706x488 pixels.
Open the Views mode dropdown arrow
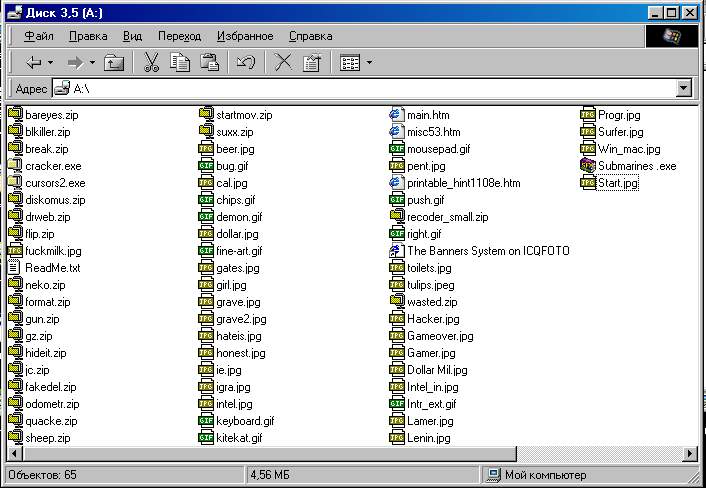(369, 63)
